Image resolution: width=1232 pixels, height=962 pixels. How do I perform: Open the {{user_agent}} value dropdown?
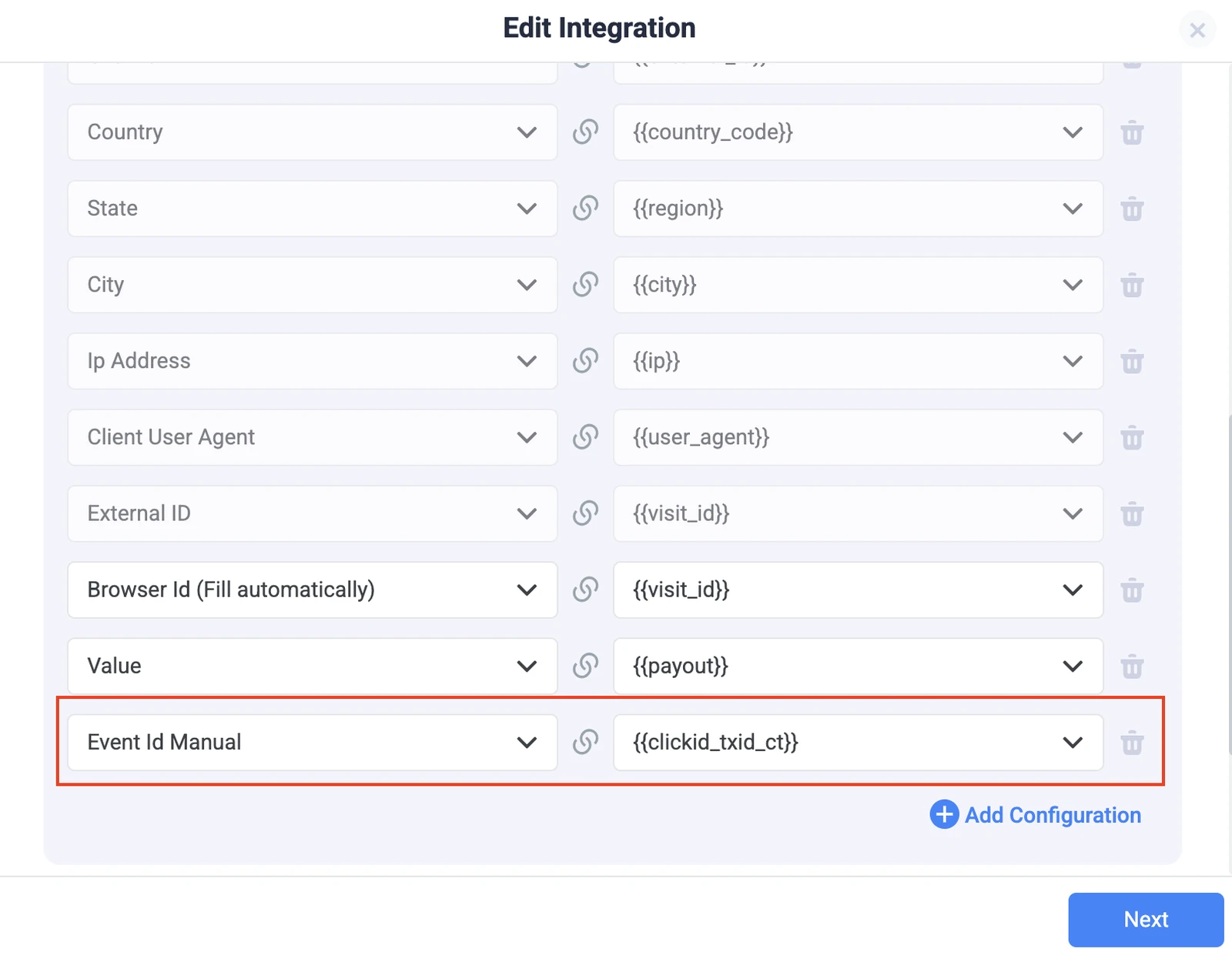[x=858, y=437]
